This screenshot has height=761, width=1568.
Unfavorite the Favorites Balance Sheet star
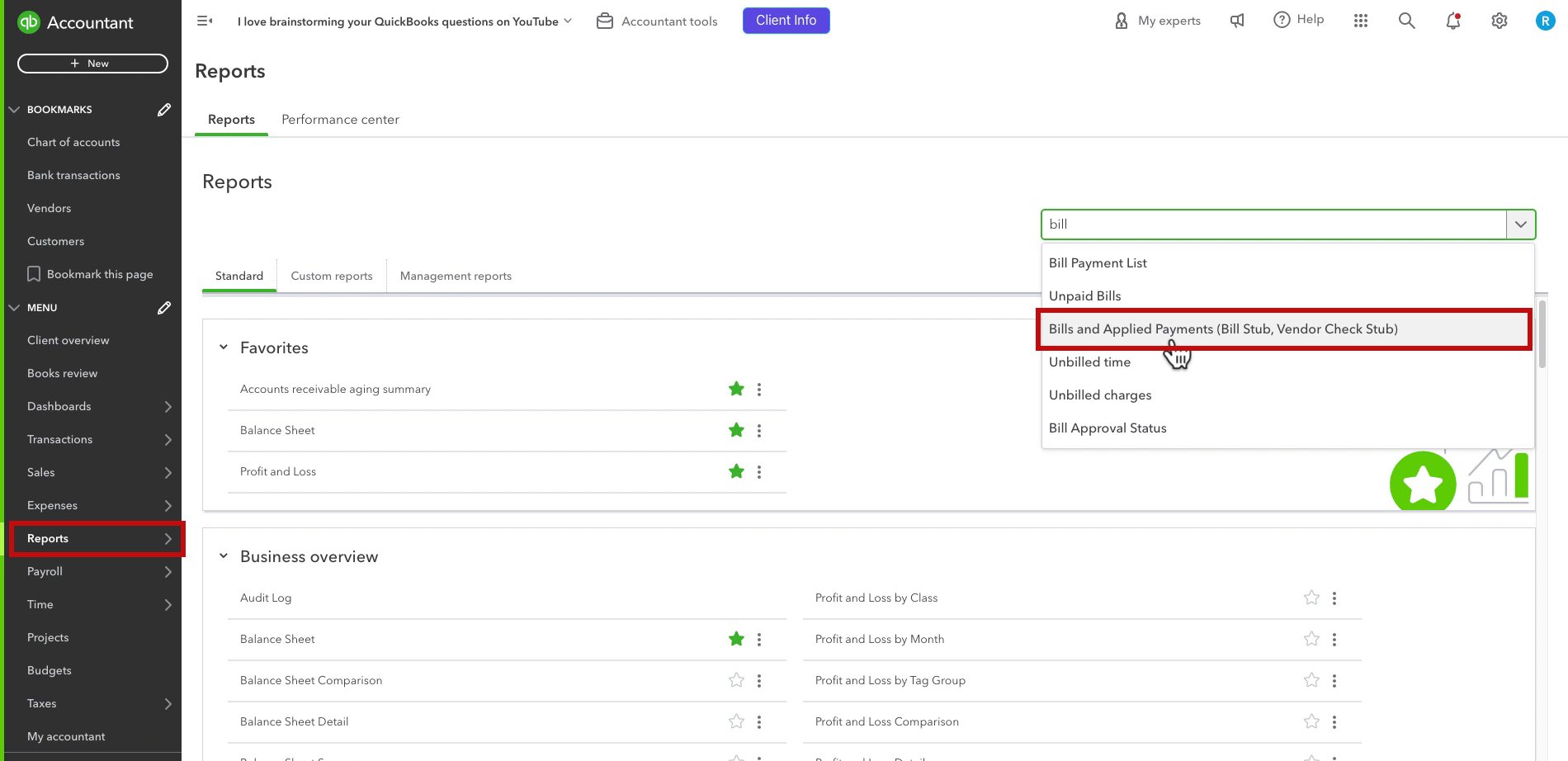(736, 430)
